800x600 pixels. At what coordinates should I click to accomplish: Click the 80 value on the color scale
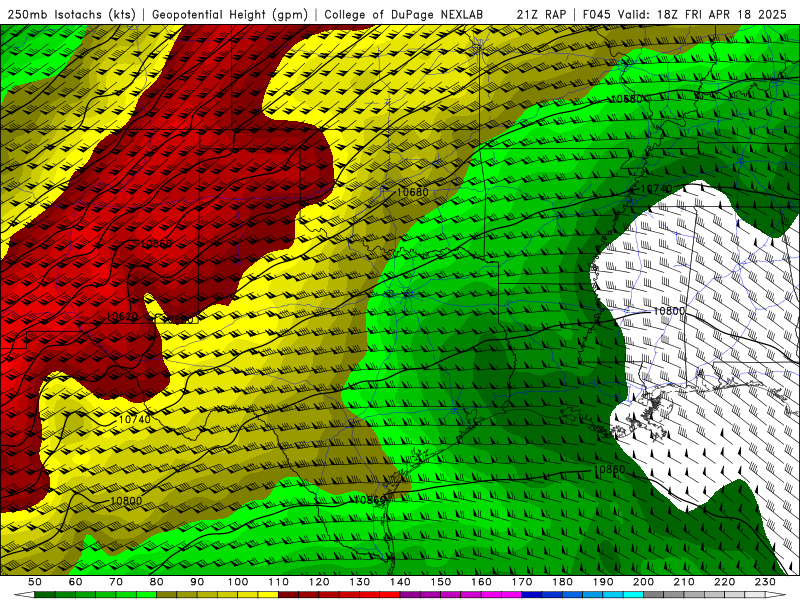coord(157,582)
